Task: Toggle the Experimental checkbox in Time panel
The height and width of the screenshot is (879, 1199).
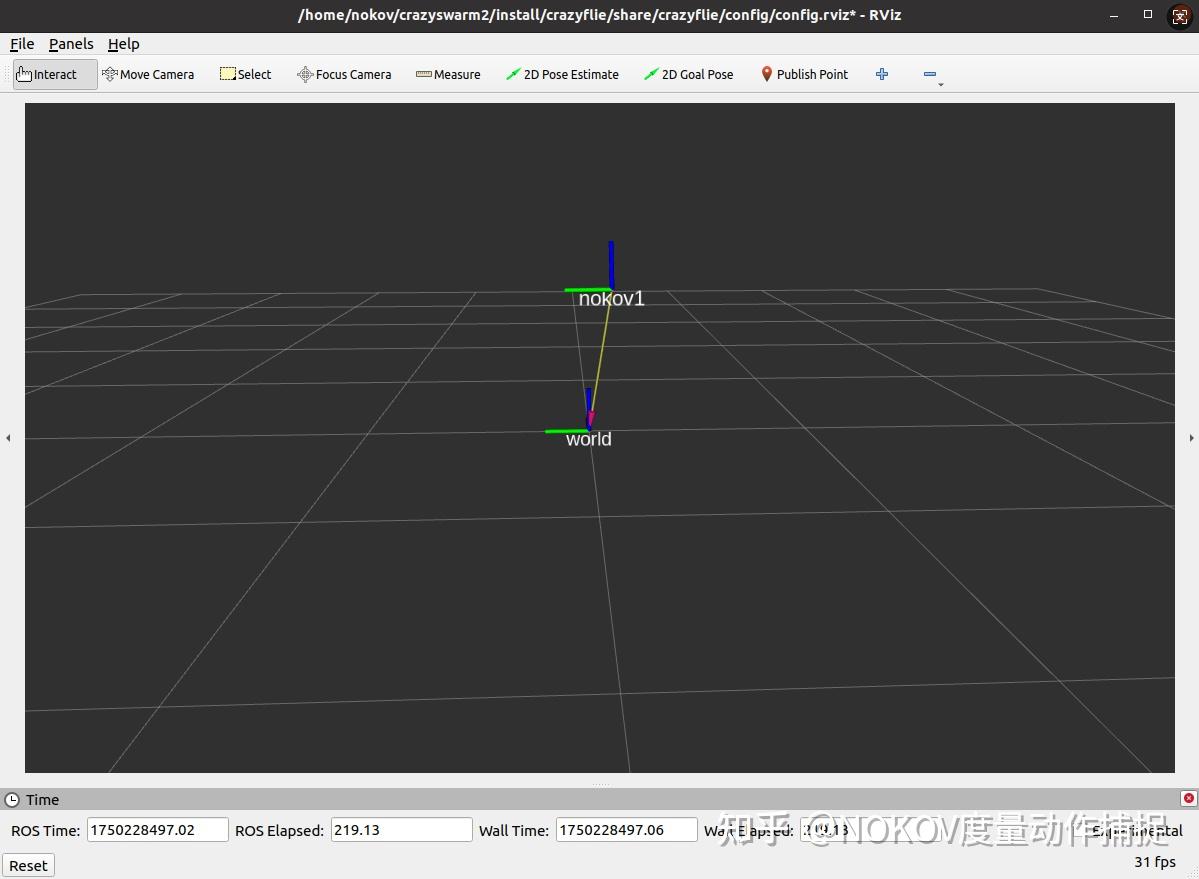Action: click(1137, 831)
